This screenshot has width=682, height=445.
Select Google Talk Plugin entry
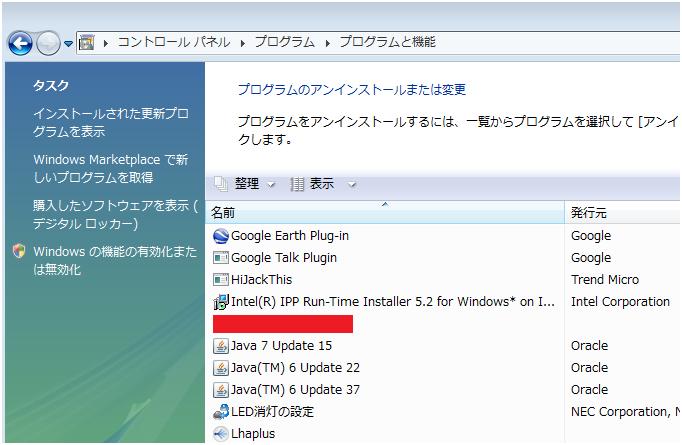coord(284,258)
